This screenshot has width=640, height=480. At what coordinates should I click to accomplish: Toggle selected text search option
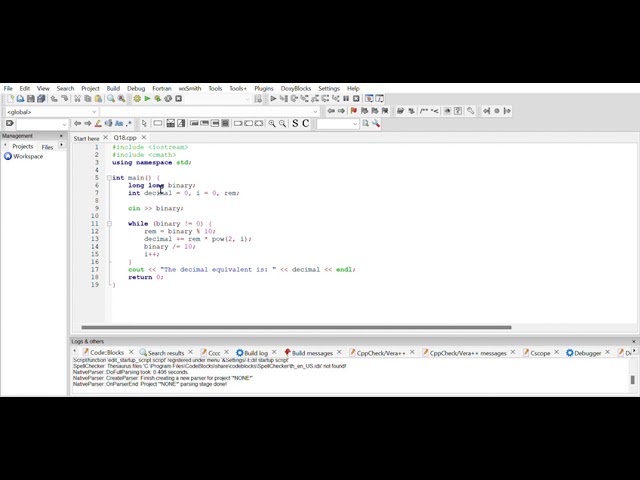(108, 124)
